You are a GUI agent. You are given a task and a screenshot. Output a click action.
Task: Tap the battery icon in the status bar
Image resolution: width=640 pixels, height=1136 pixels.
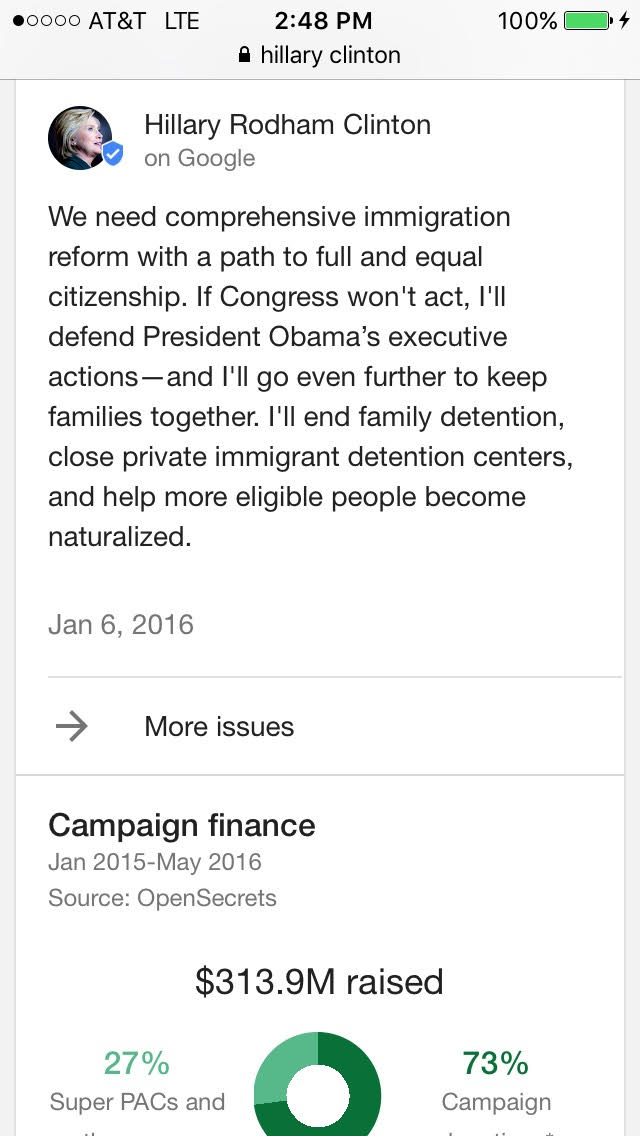click(x=587, y=21)
